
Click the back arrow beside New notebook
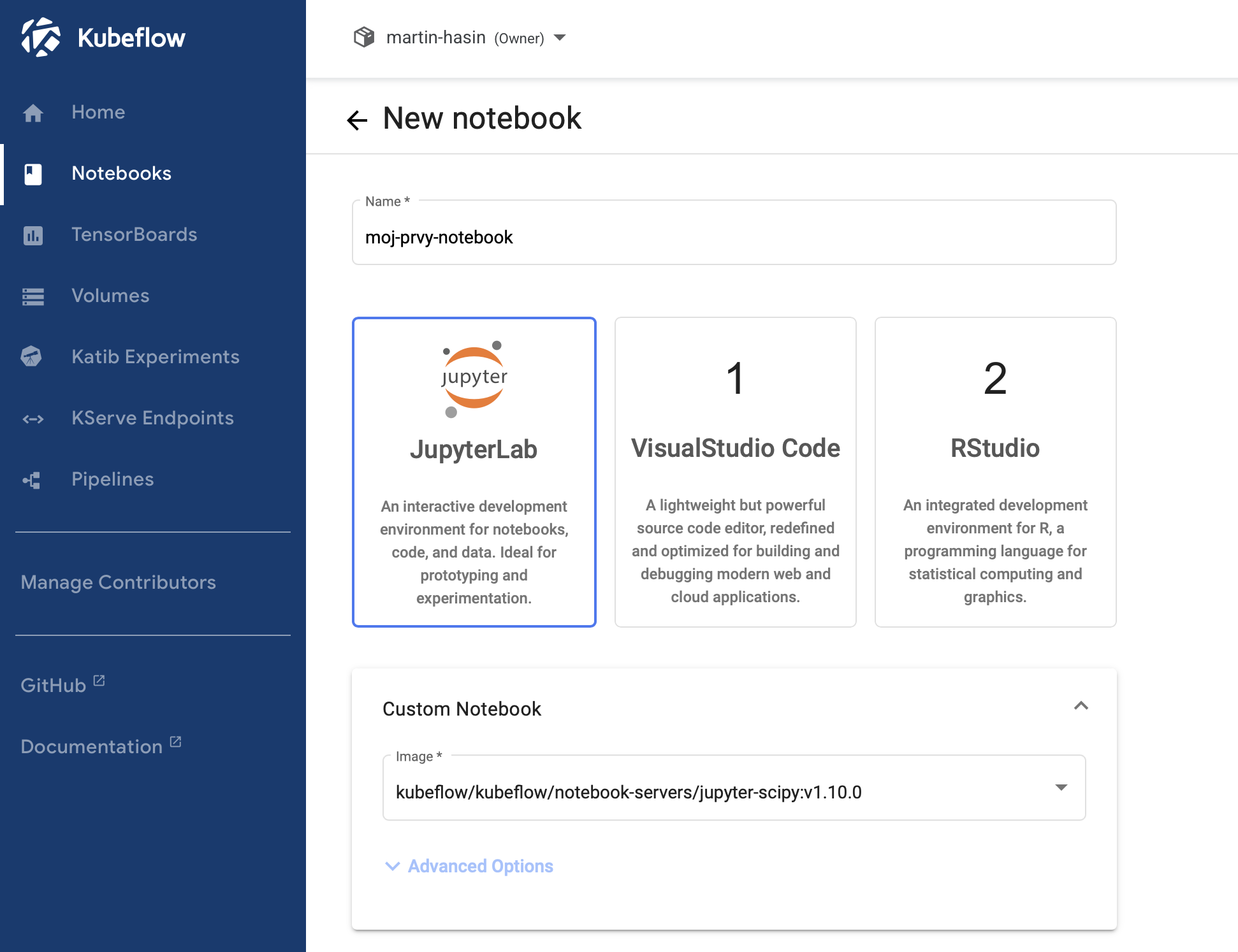point(357,120)
